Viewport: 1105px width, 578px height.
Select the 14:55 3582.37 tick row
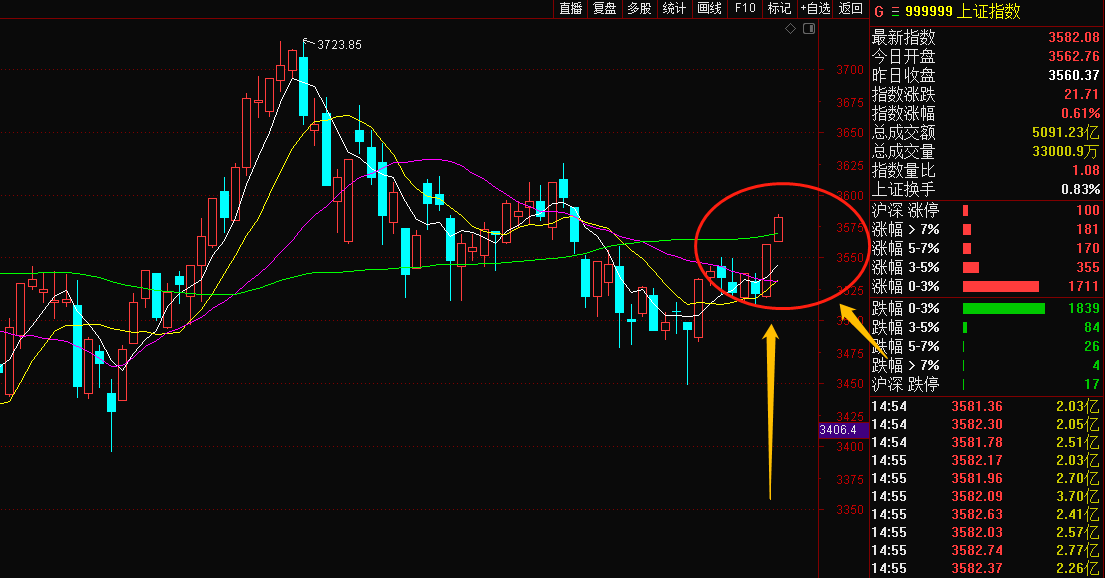click(x=986, y=568)
